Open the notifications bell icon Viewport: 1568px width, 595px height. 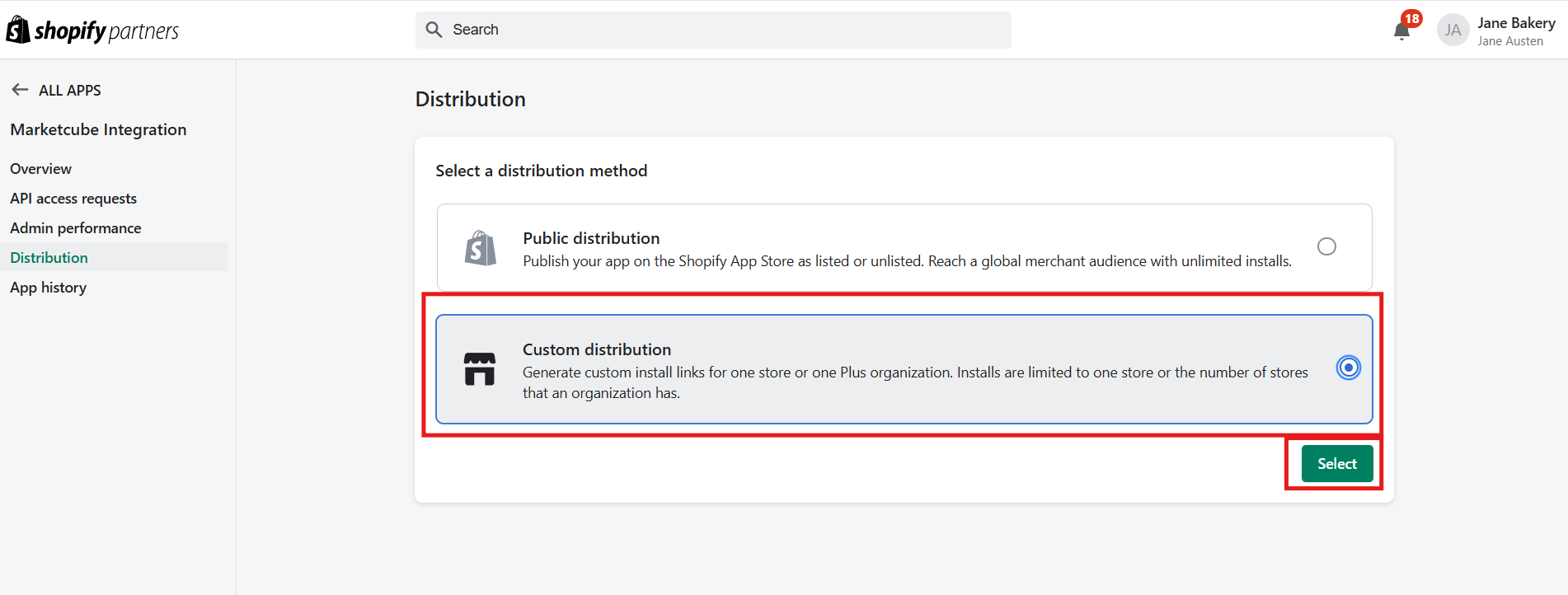click(x=1401, y=31)
